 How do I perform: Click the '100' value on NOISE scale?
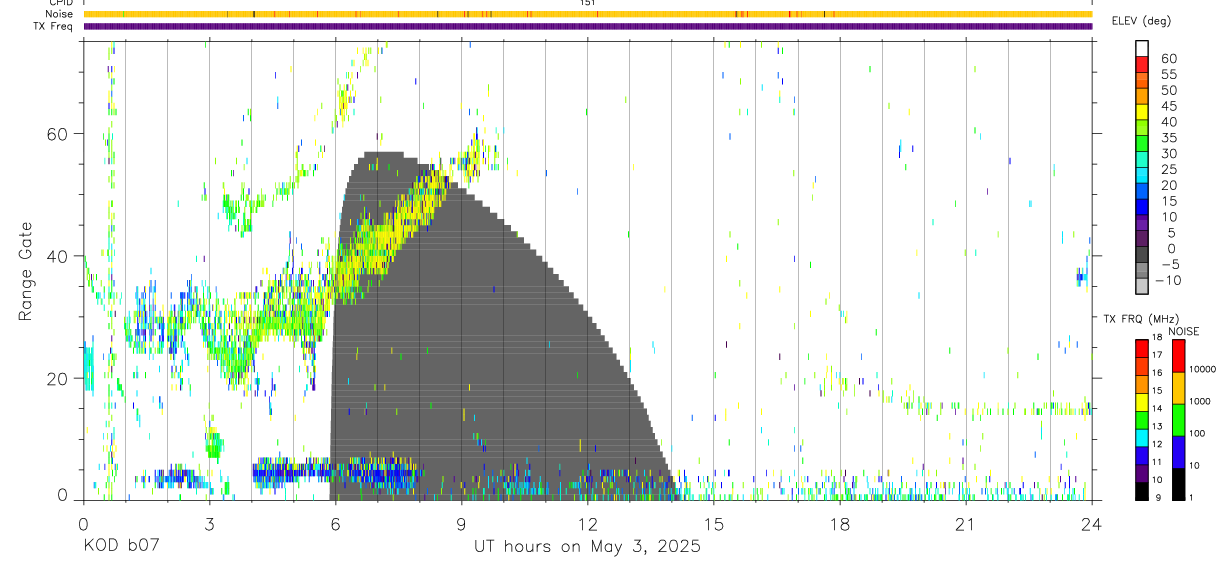(x=1196, y=433)
